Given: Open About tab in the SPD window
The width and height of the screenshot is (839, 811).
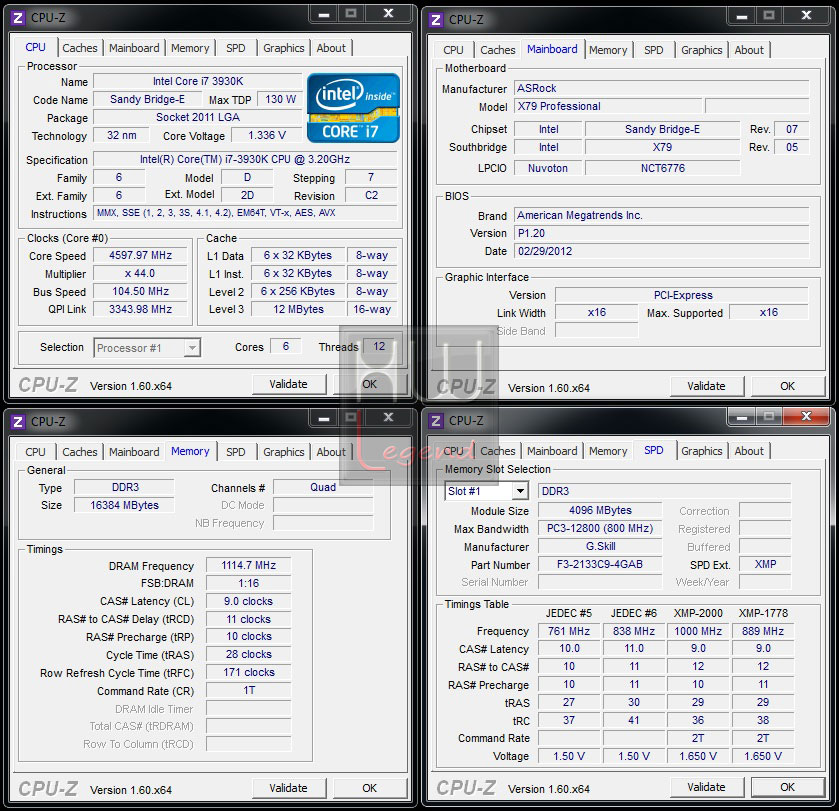Looking at the screenshot, I should click(749, 451).
